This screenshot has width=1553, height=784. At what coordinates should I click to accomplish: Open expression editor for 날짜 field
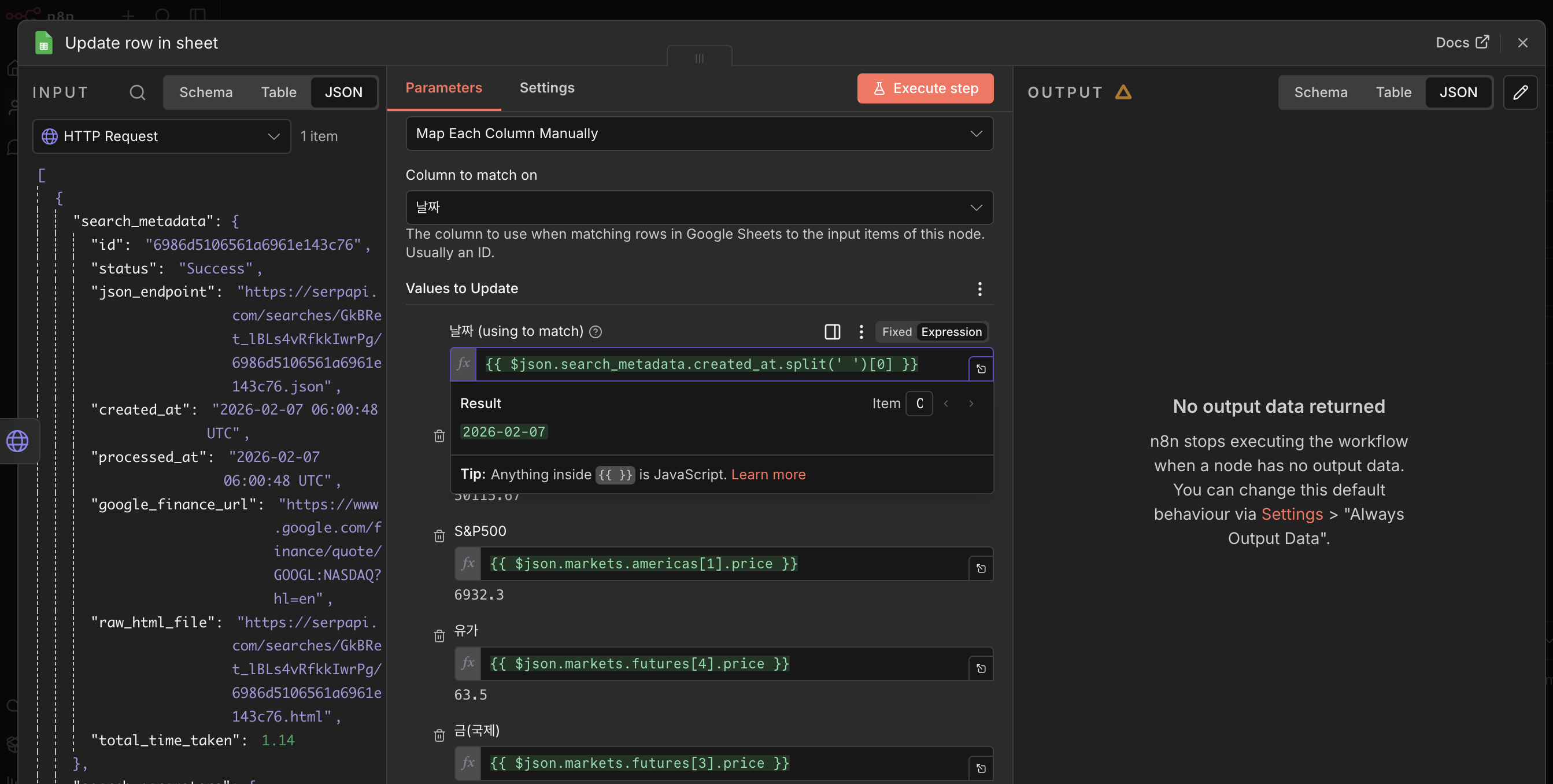(981, 368)
